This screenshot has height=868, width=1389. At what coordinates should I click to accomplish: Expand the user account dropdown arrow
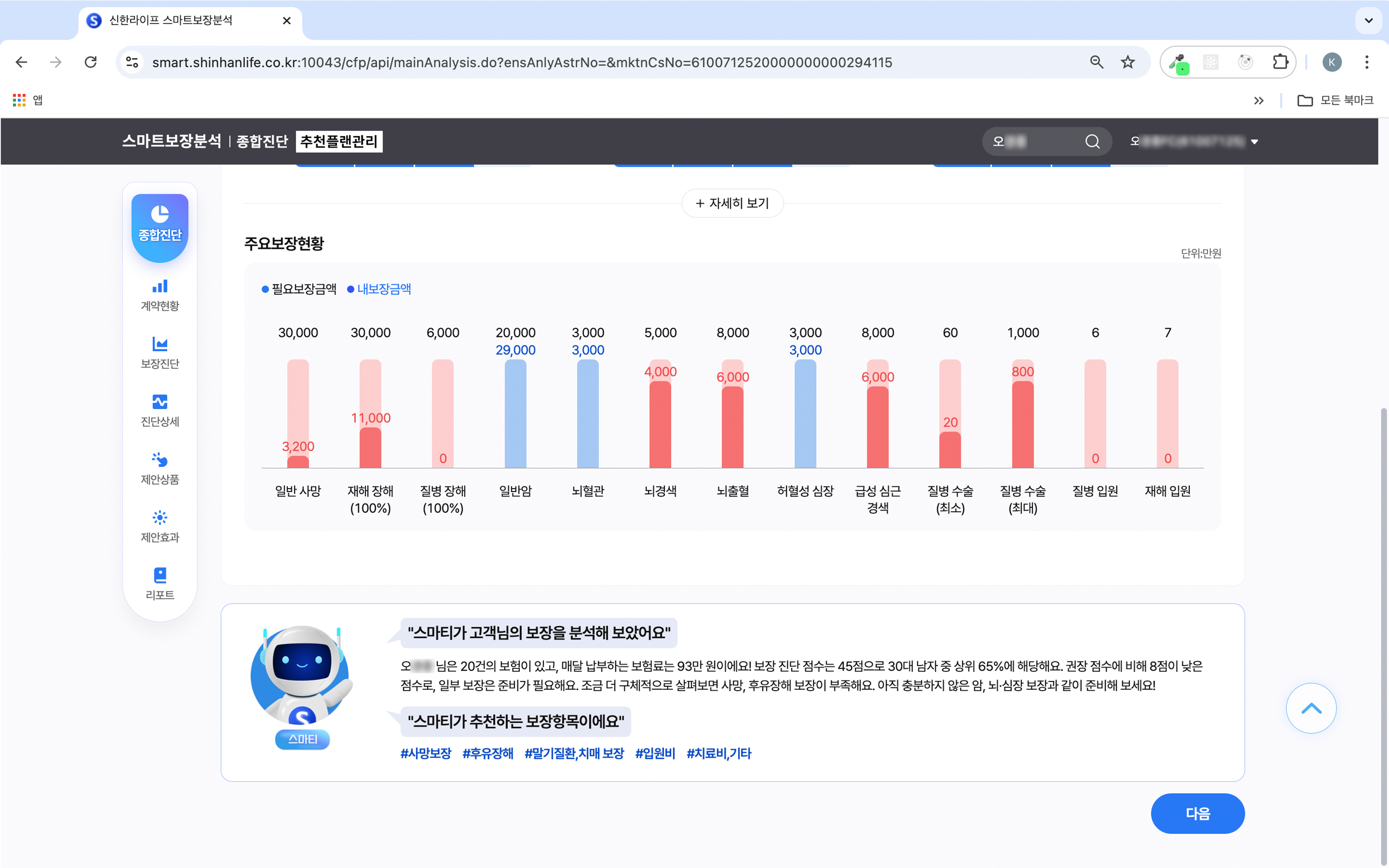1255,142
